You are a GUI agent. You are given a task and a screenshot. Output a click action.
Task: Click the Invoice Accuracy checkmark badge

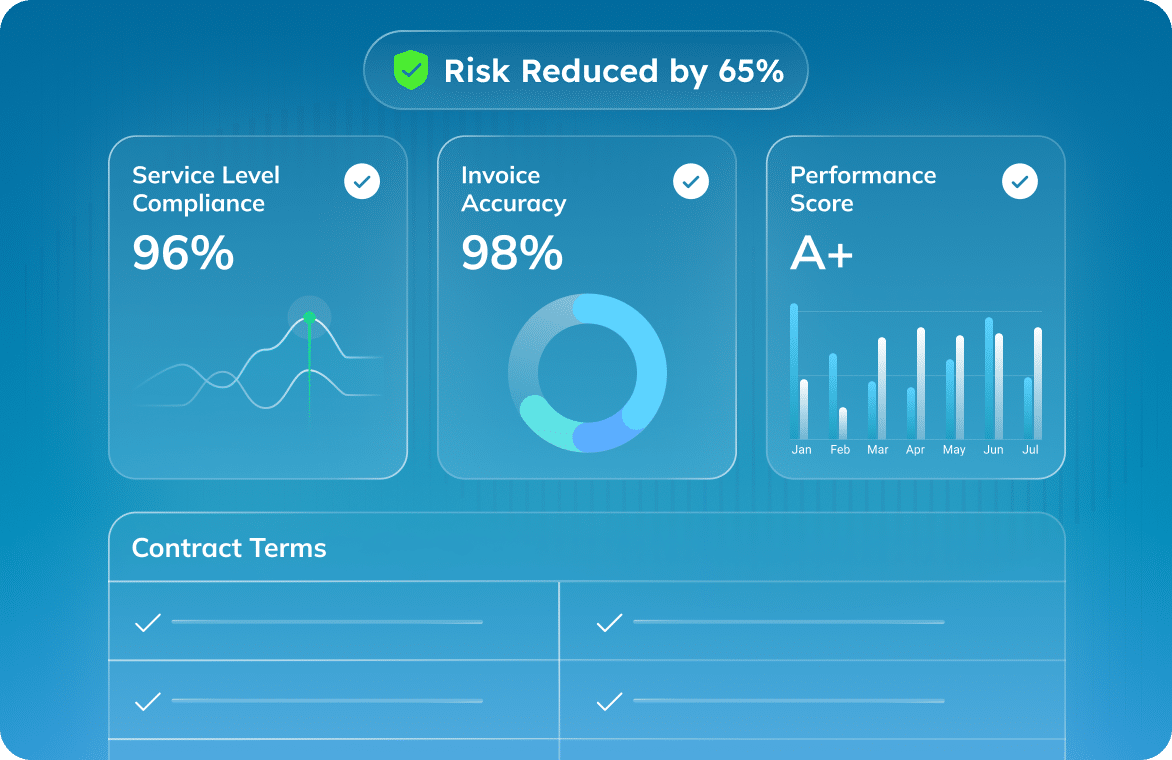click(691, 182)
